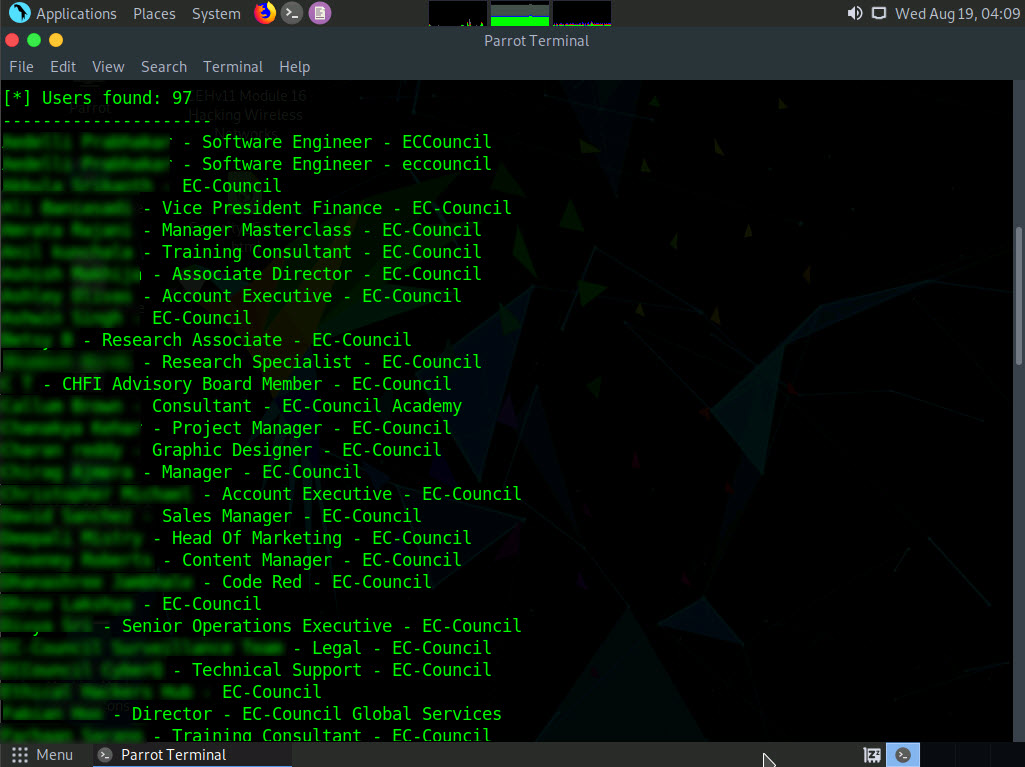Open the File menu in Parrot Terminal
This screenshot has height=767, width=1025.
coord(21,67)
